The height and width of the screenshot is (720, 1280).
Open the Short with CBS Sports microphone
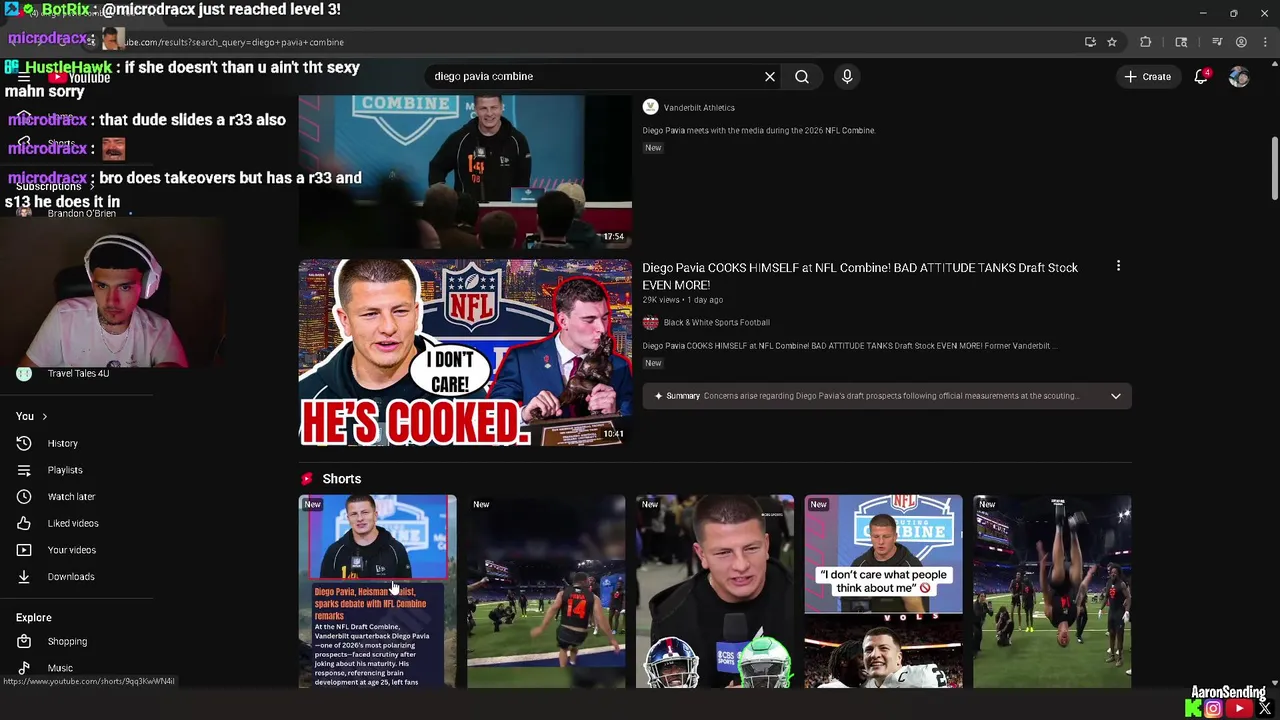point(715,591)
